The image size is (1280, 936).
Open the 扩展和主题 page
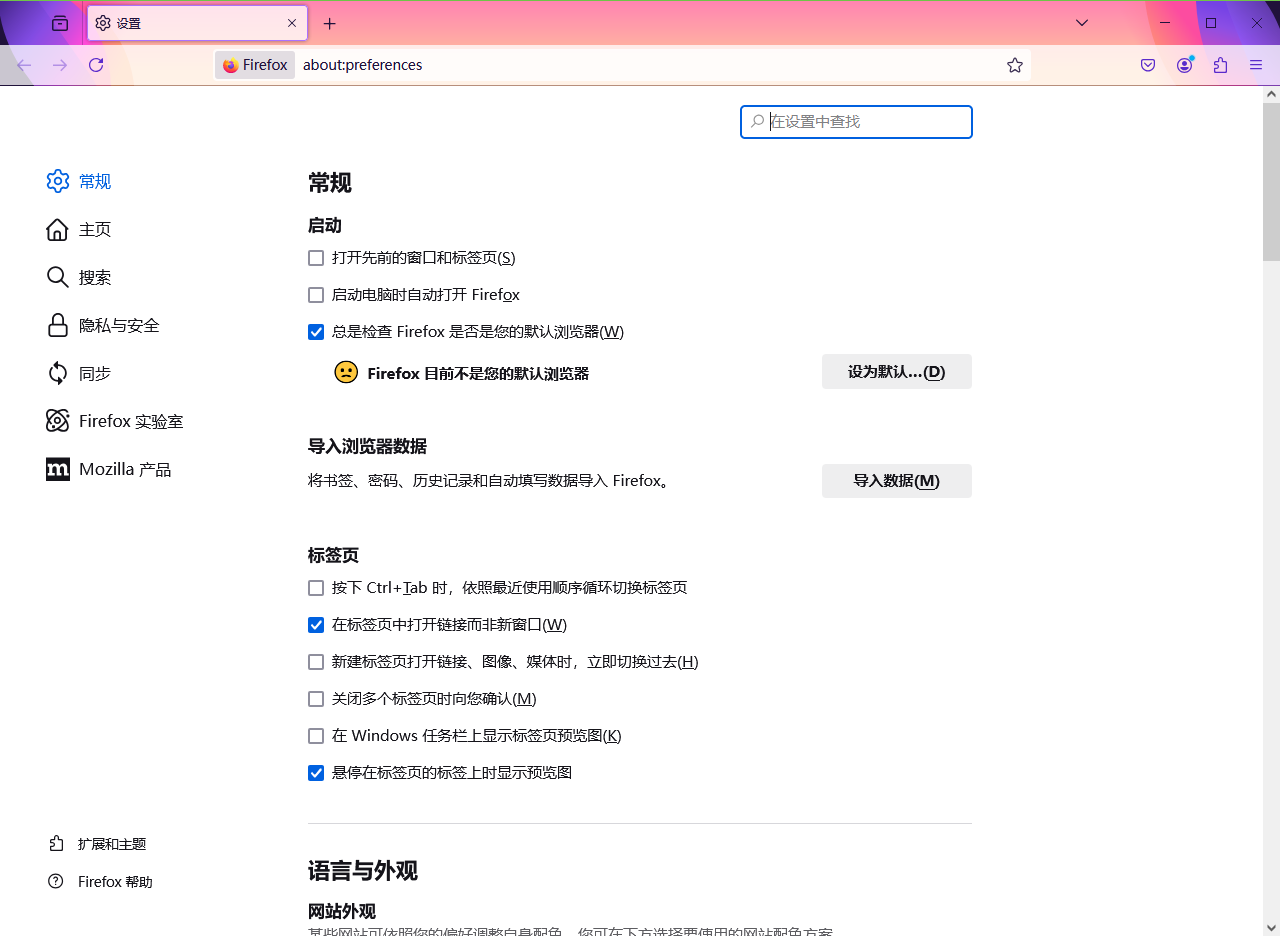[x=112, y=843]
